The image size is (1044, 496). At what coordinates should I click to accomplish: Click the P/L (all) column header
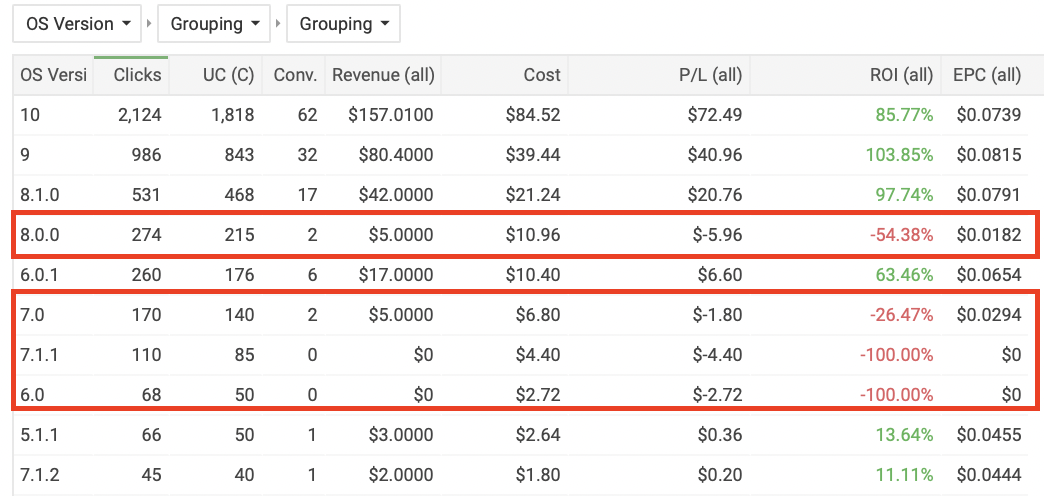(658, 75)
